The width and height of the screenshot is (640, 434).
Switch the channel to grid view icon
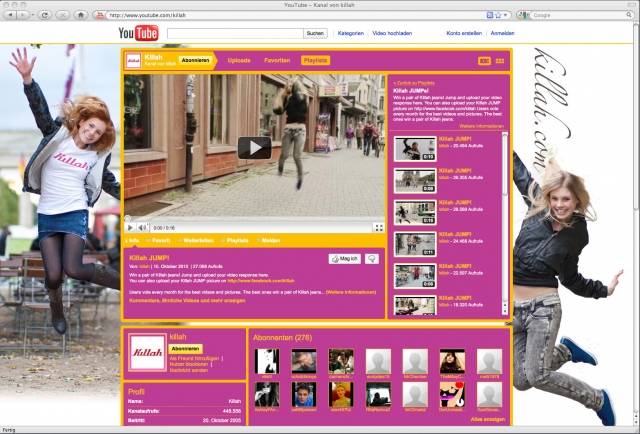point(500,61)
